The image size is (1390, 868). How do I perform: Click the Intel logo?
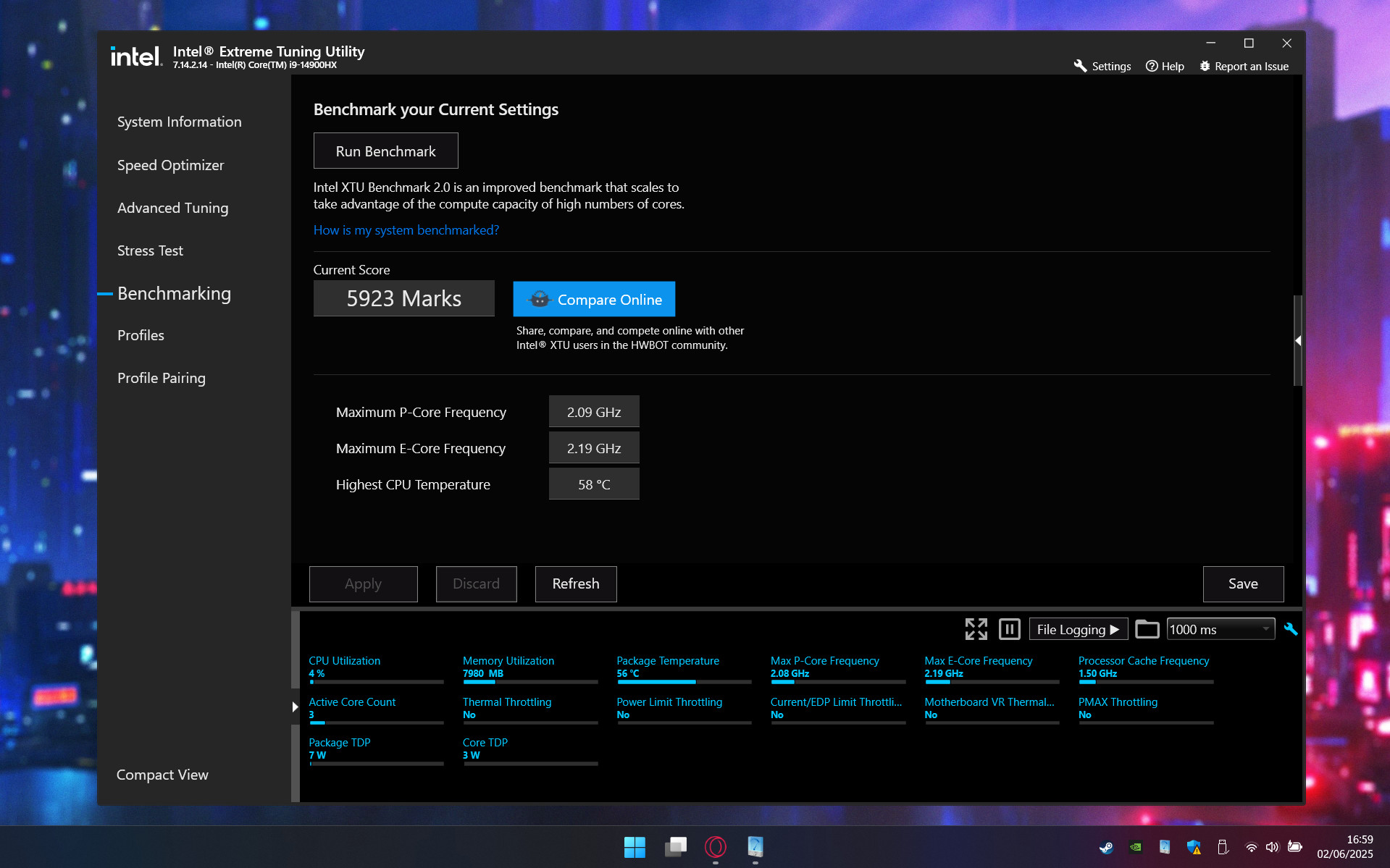pyautogui.click(x=136, y=56)
